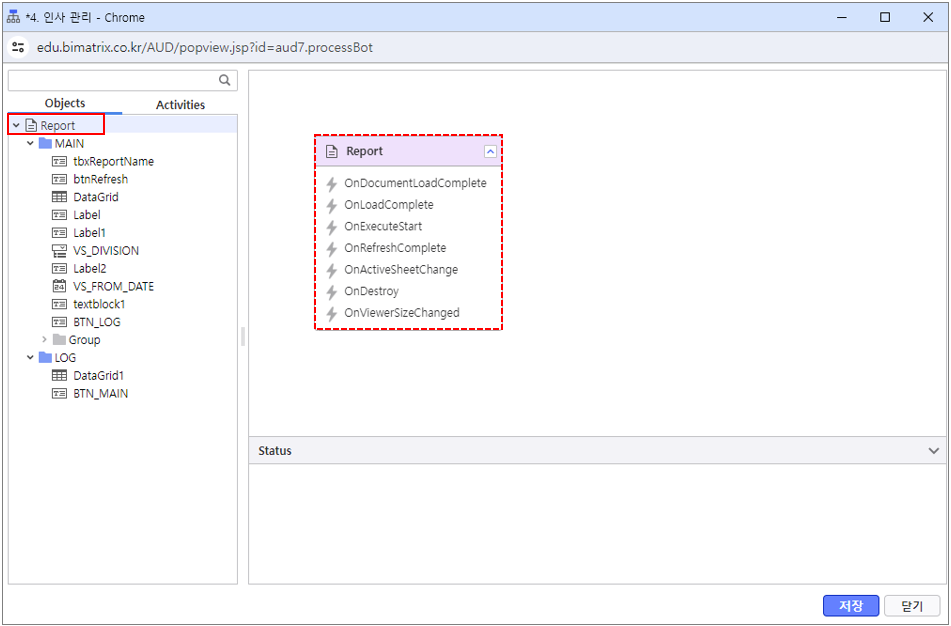Click the object search input field

click(112, 80)
